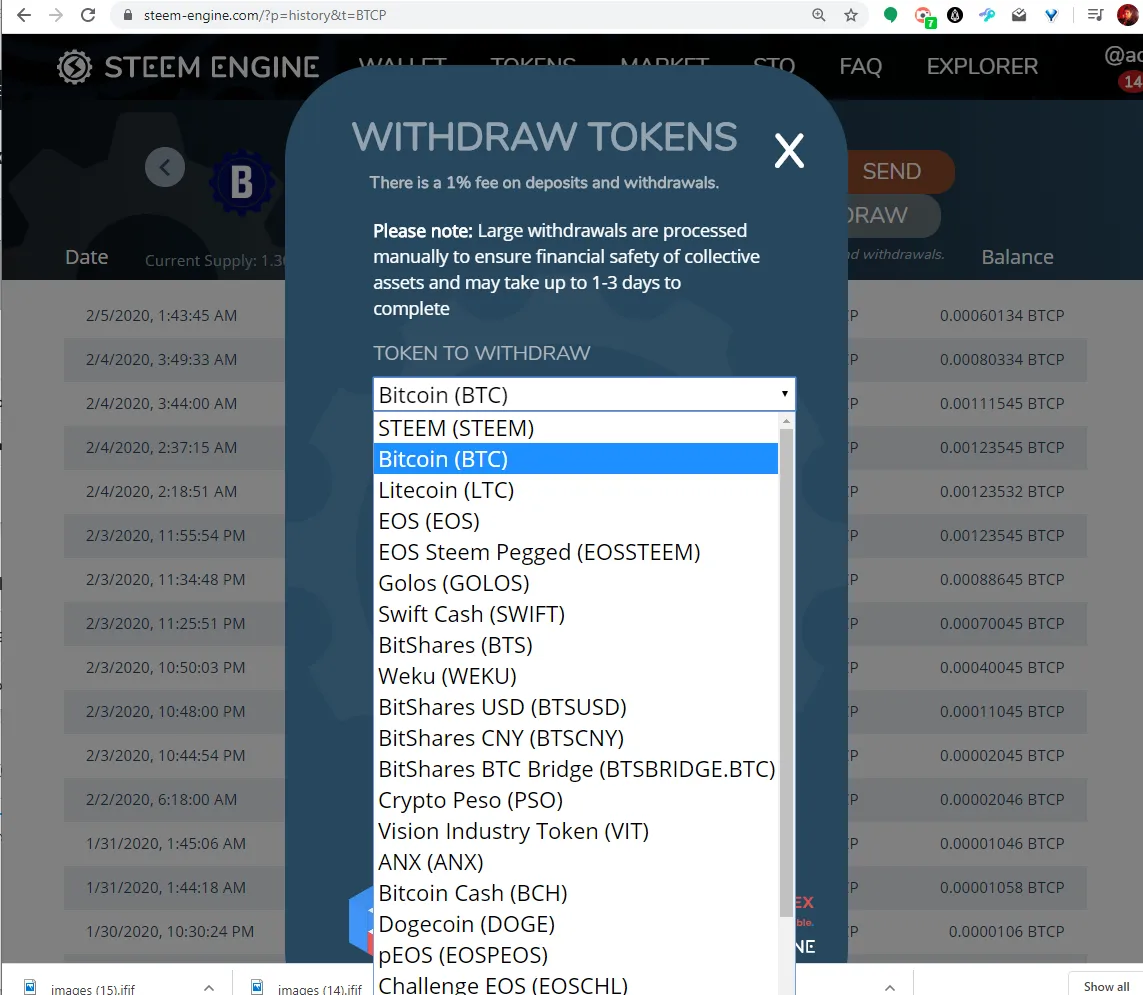The image size is (1143, 995).
Task: Pick EOS Steem Pegged (EOSSTEEM)
Action: 575,552
